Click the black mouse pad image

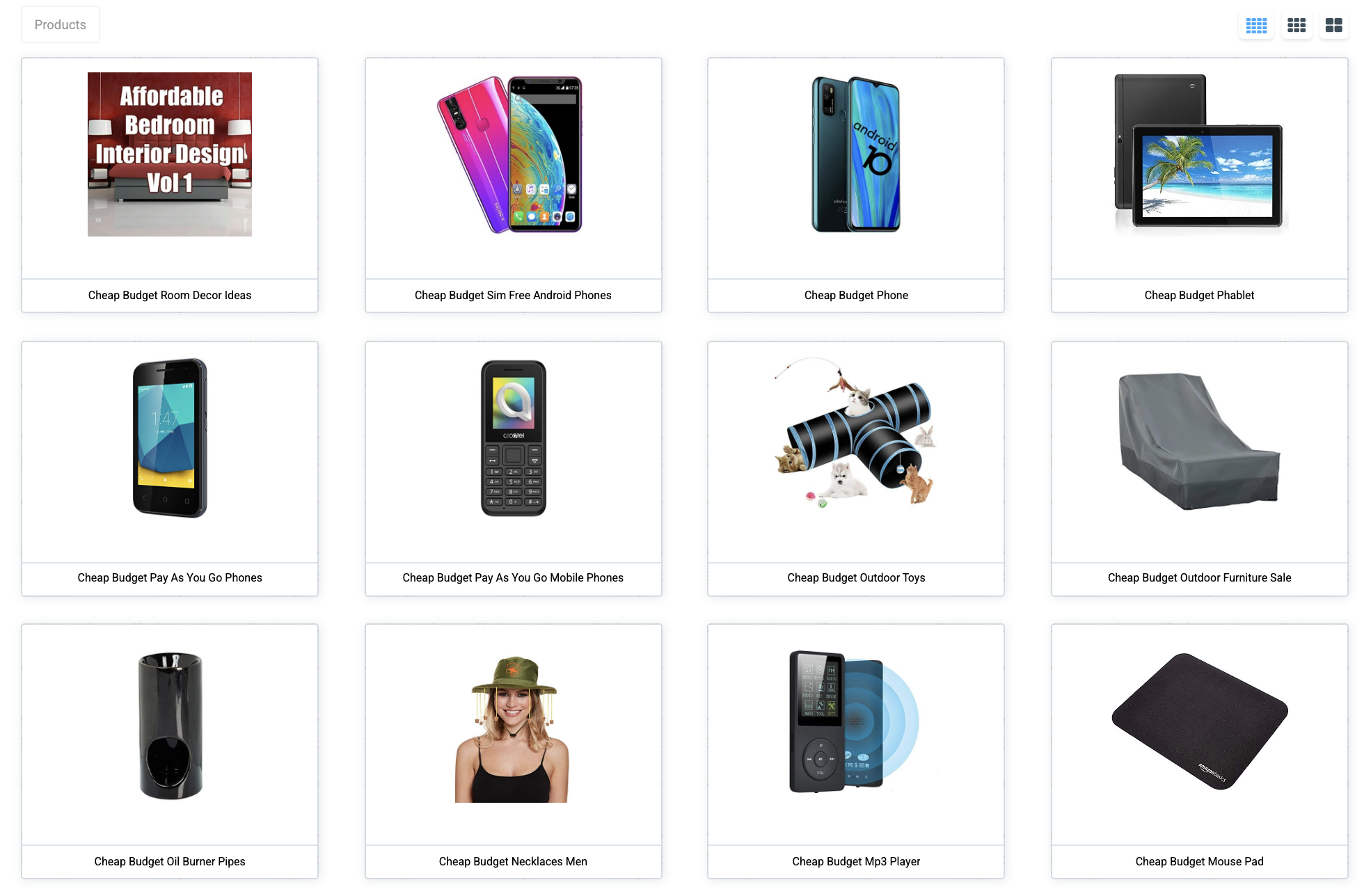click(x=1199, y=721)
